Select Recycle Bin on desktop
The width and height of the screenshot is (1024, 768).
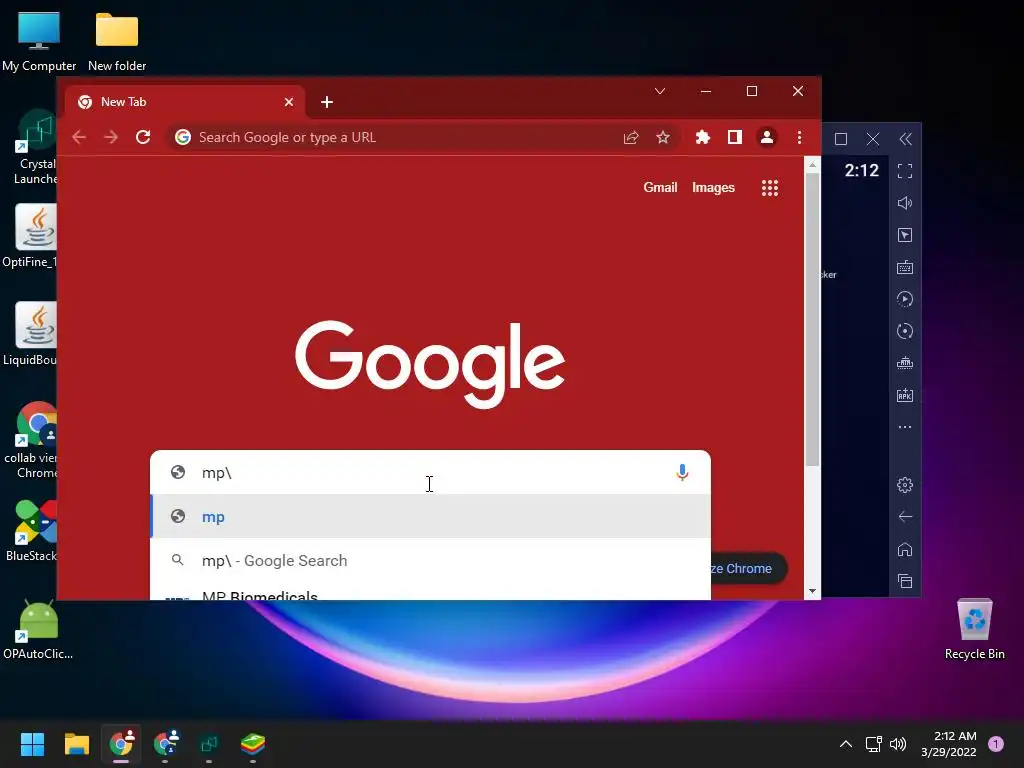974,630
